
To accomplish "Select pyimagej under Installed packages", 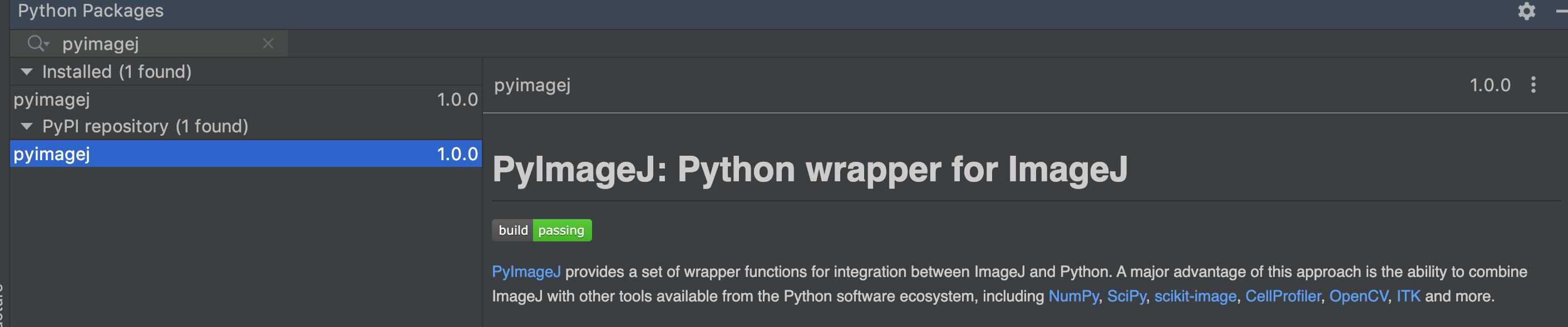I will click(x=52, y=99).
